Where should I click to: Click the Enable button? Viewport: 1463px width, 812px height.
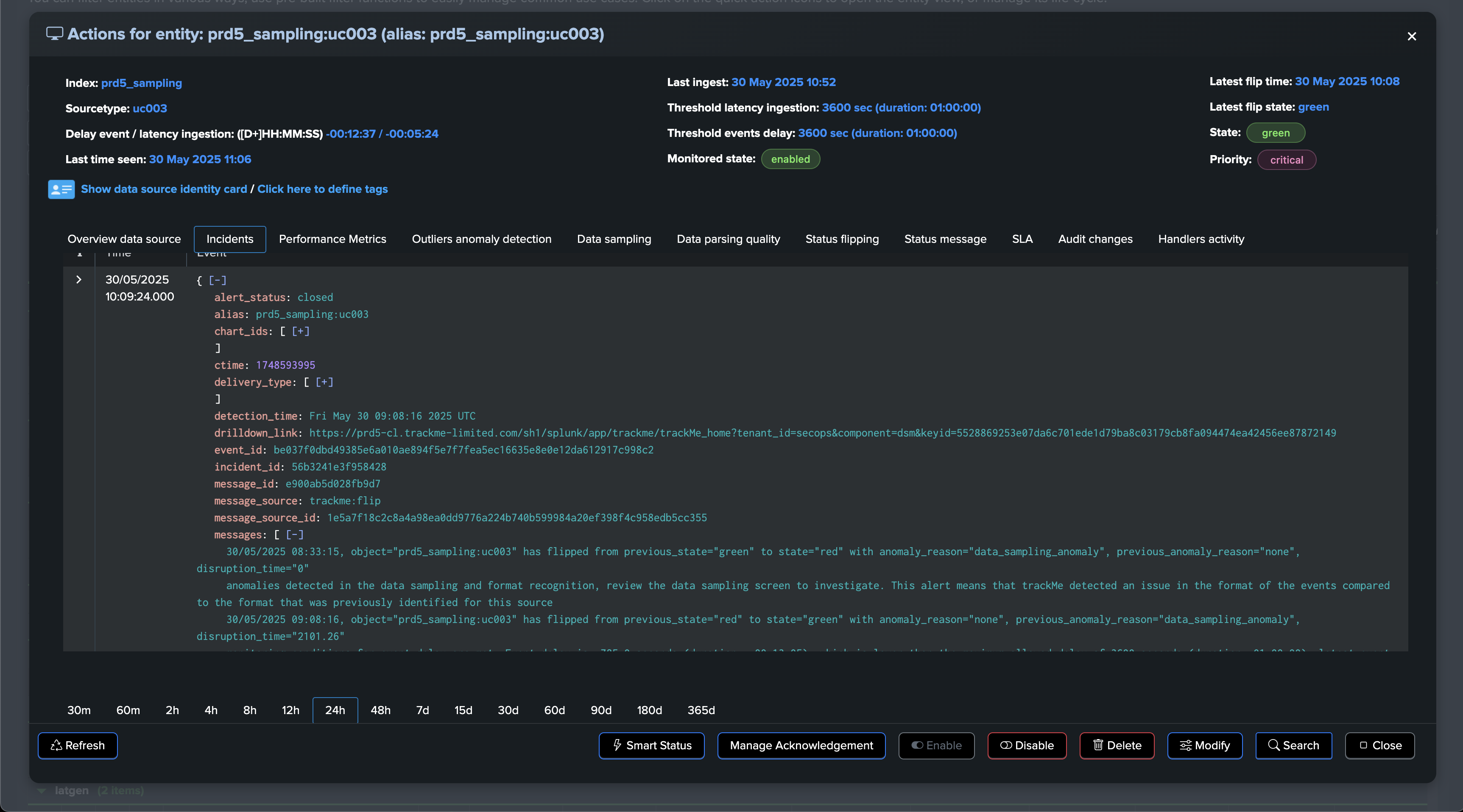click(936, 745)
